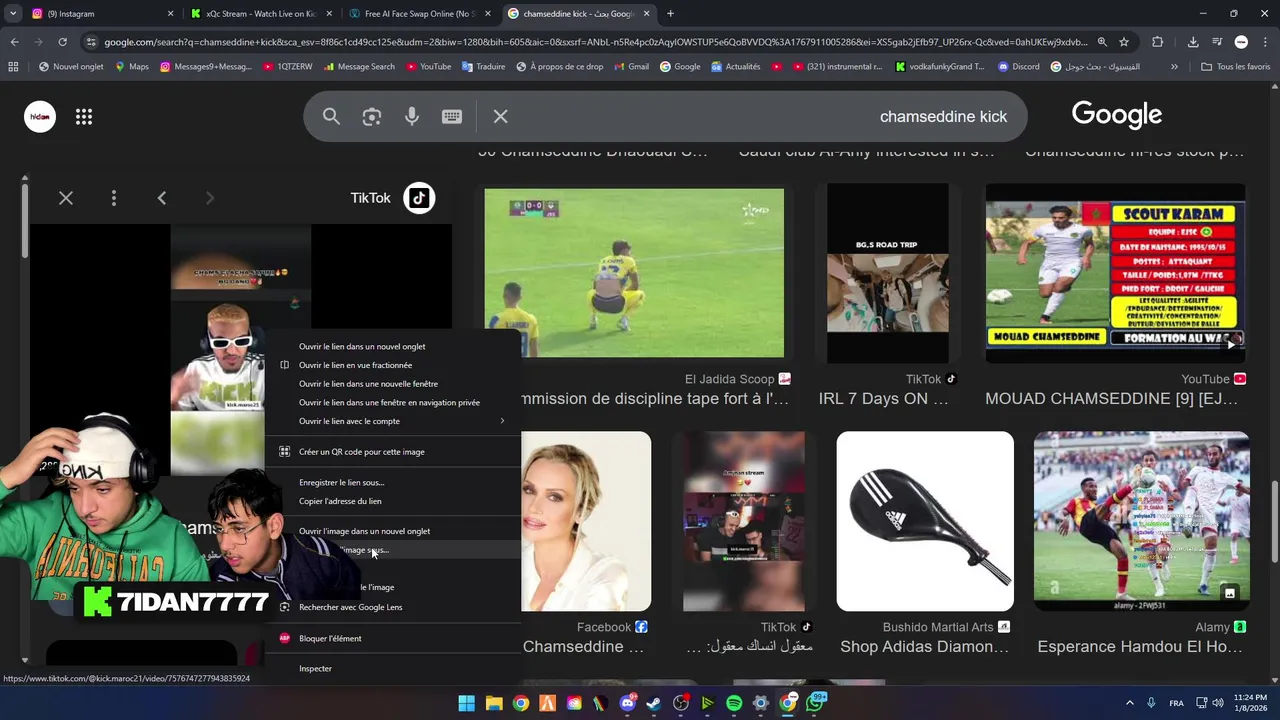Open the Gmail bookmark

coord(630,67)
